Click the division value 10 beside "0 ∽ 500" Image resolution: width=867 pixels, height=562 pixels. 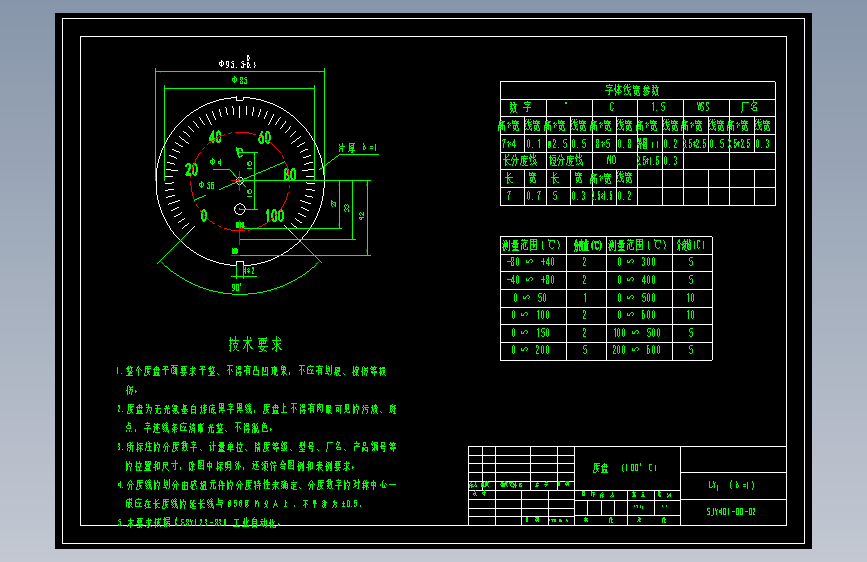[x=691, y=298]
